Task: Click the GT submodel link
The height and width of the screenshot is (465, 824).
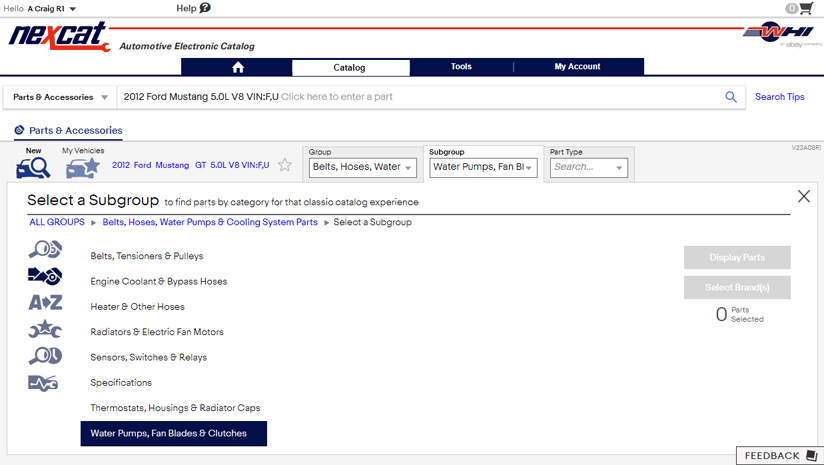Action: tap(201, 165)
